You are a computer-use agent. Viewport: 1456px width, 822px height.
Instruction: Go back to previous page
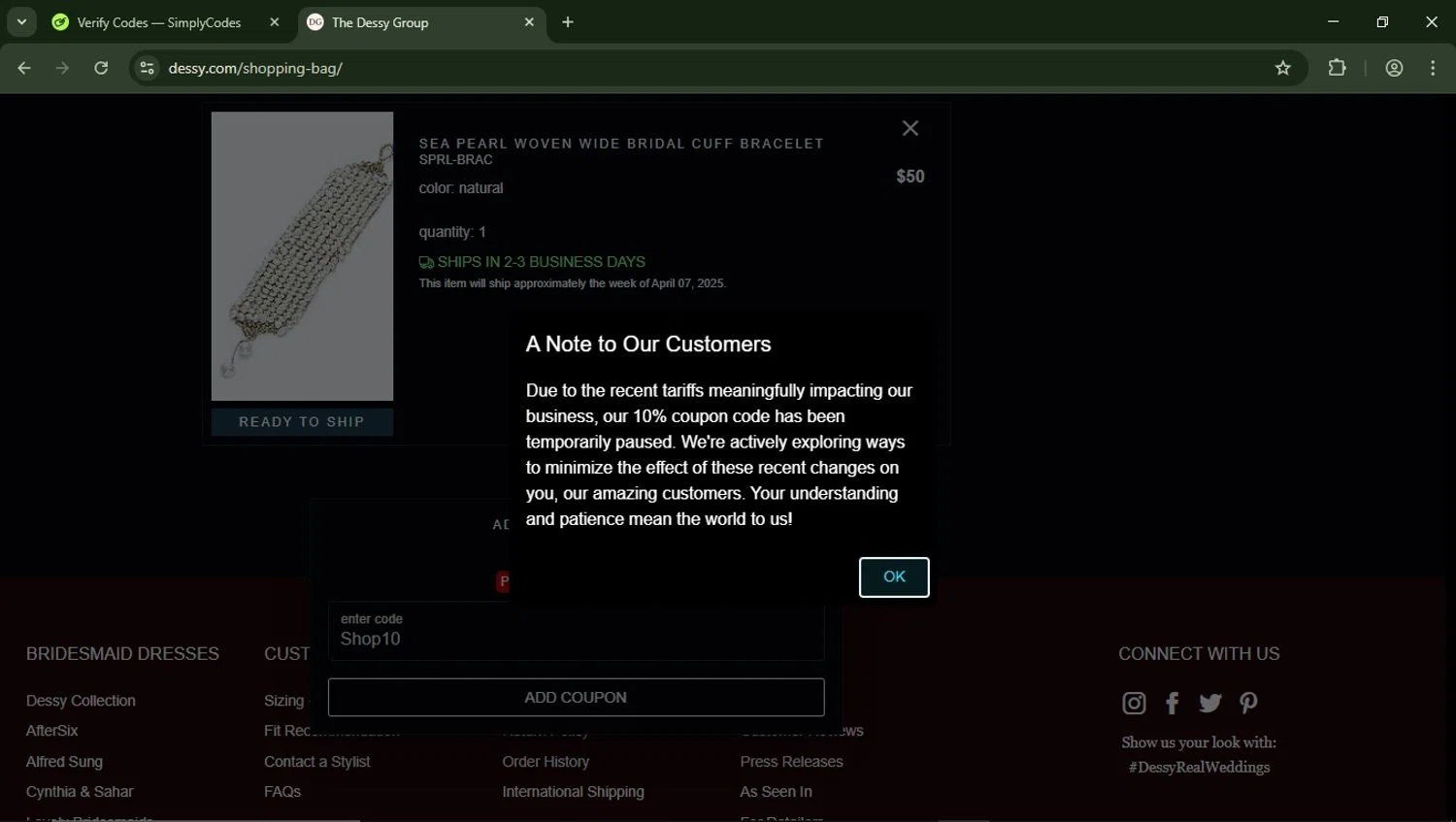tap(24, 68)
